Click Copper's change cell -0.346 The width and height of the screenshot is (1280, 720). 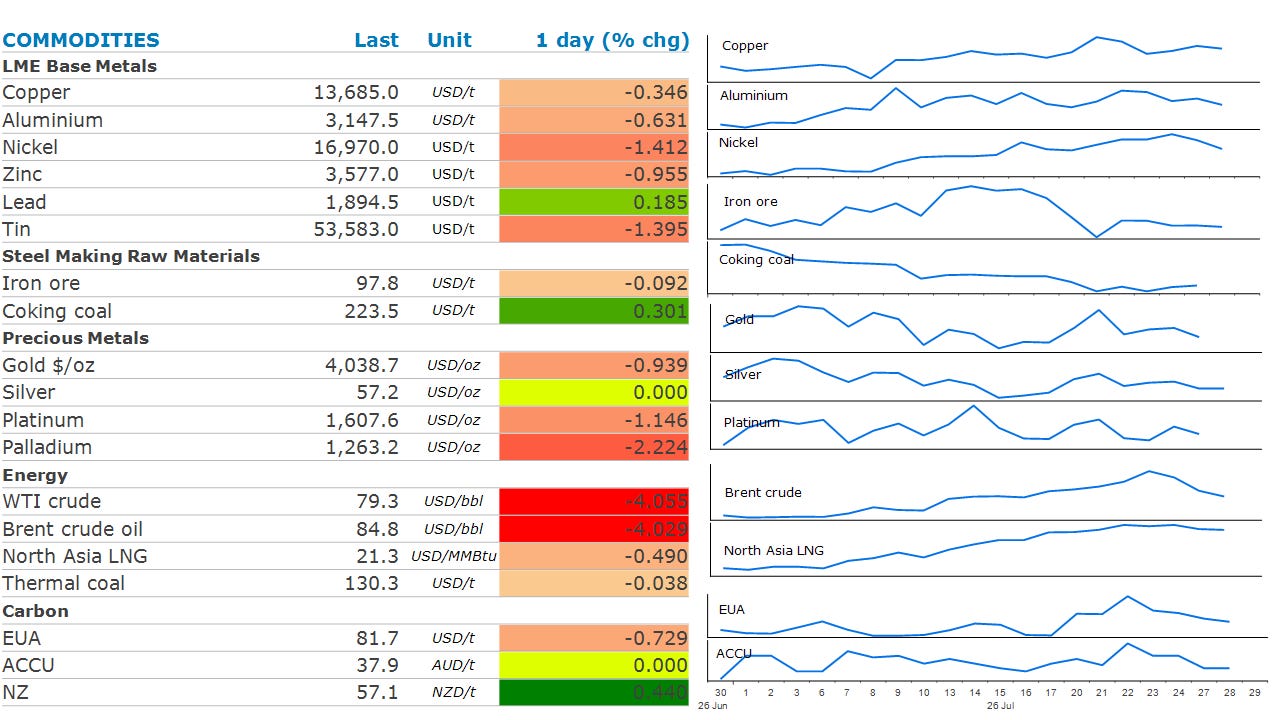tap(594, 92)
